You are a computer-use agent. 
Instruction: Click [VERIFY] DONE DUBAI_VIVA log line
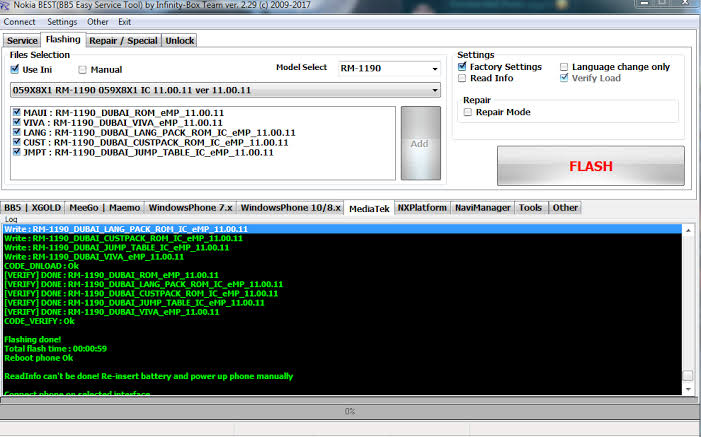[x=112, y=312]
